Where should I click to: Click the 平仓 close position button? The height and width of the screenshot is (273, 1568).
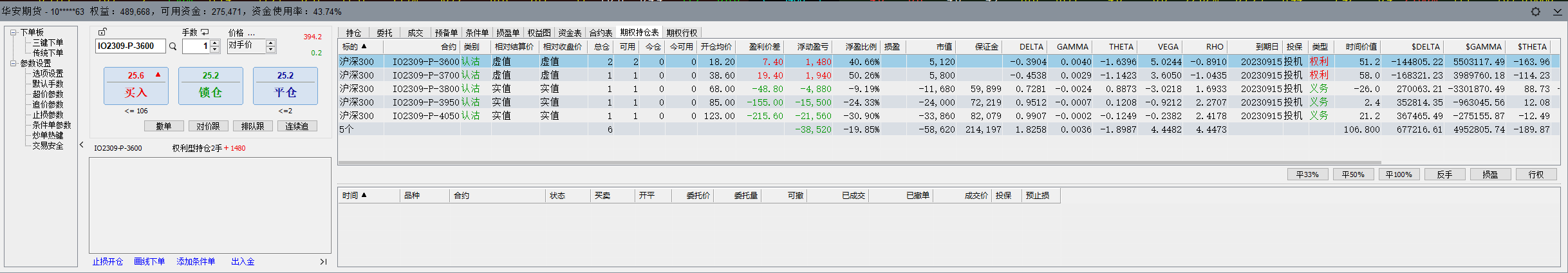[285, 86]
